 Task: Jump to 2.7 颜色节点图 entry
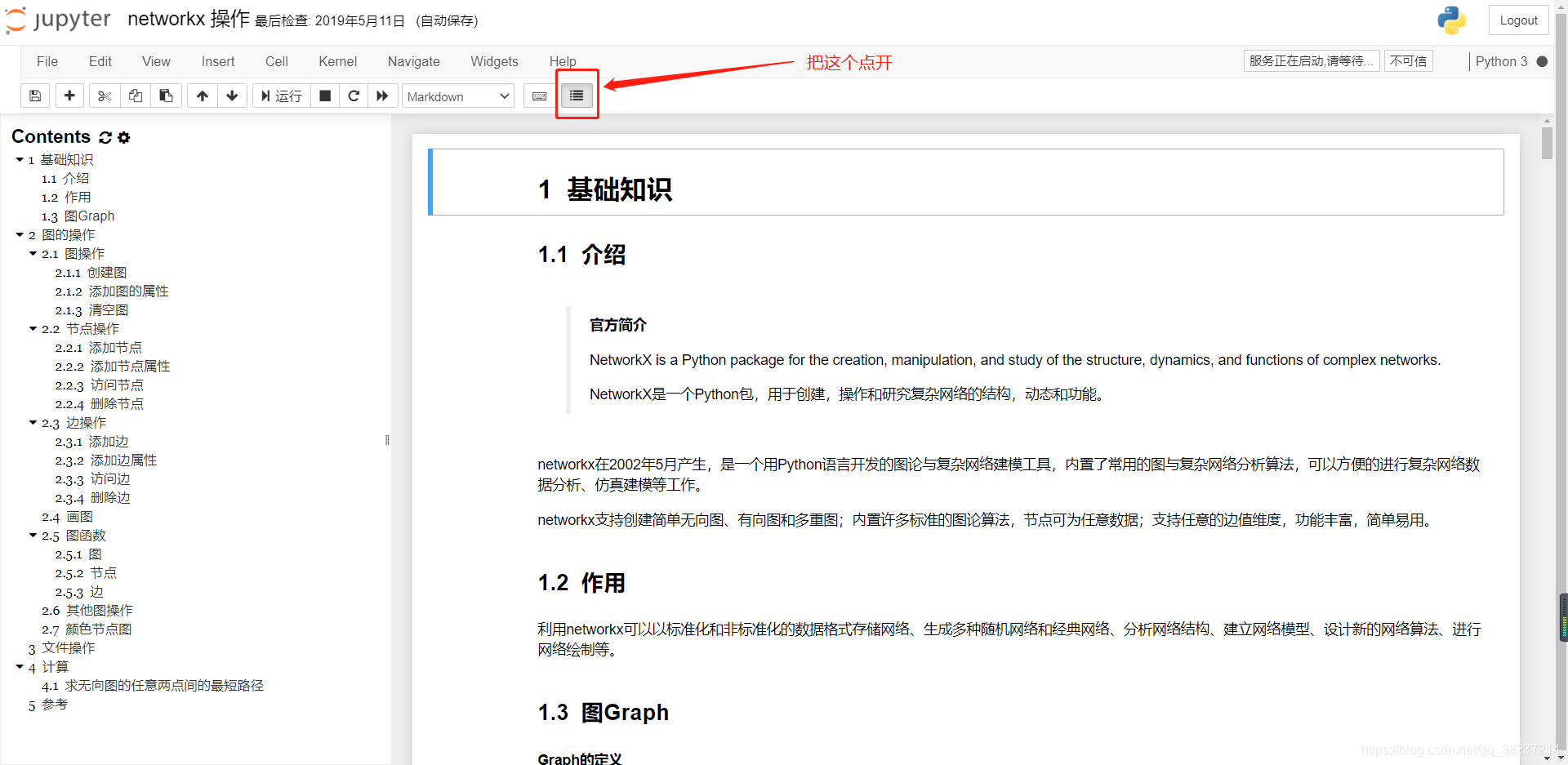(x=87, y=629)
